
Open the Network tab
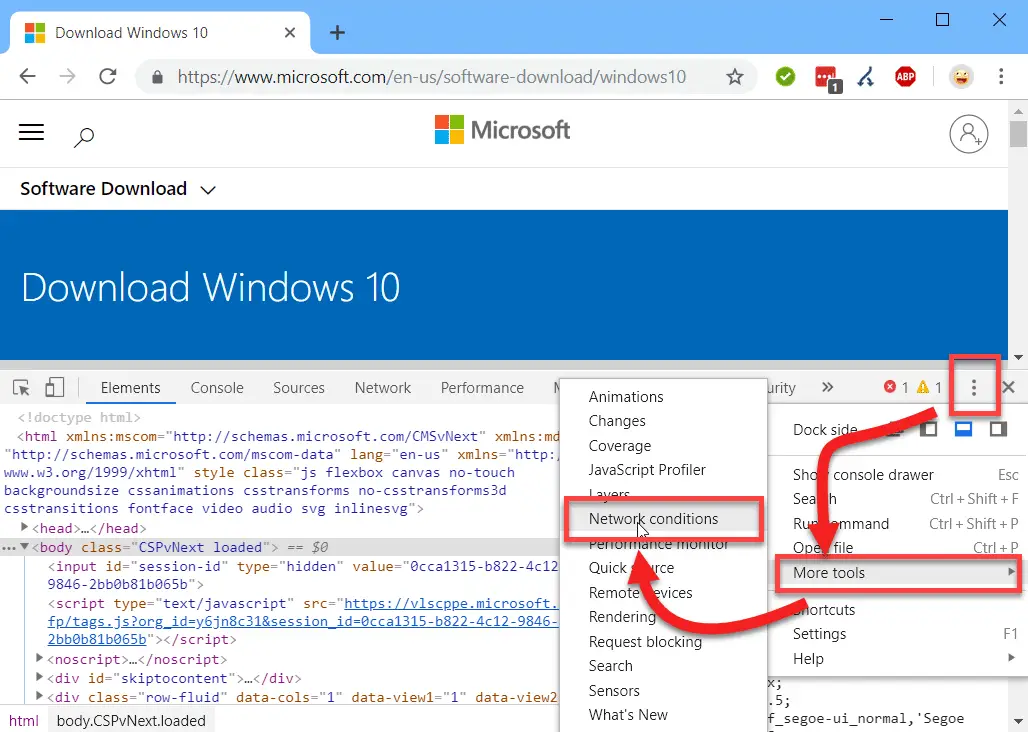pyautogui.click(x=383, y=388)
